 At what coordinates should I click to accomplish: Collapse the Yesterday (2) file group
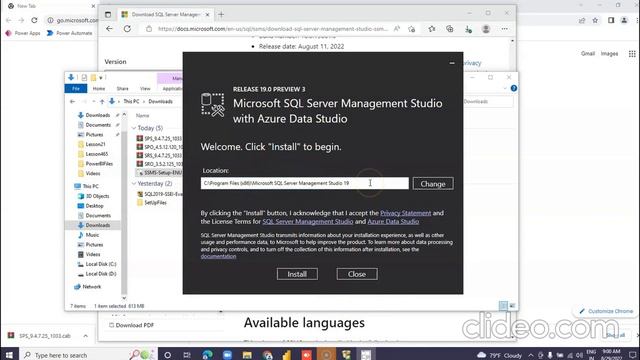[134, 184]
